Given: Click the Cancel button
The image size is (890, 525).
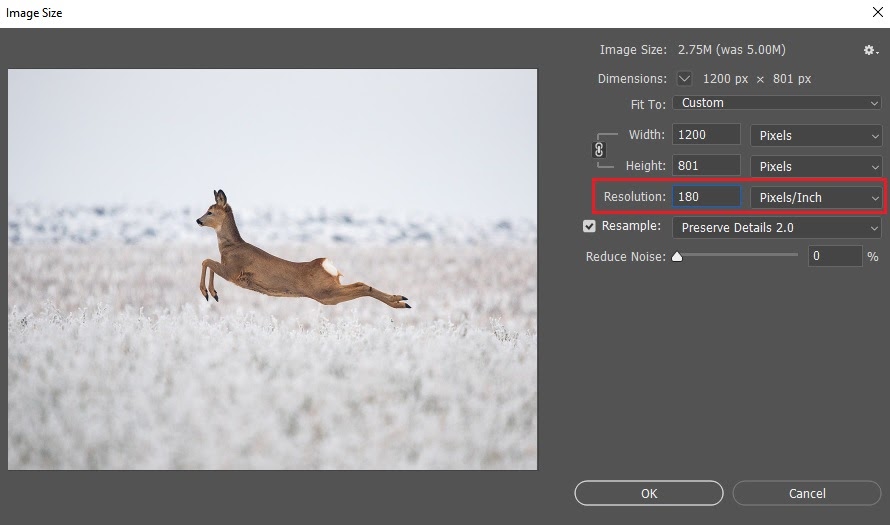Looking at the screenshot, I should click(807, 493).
